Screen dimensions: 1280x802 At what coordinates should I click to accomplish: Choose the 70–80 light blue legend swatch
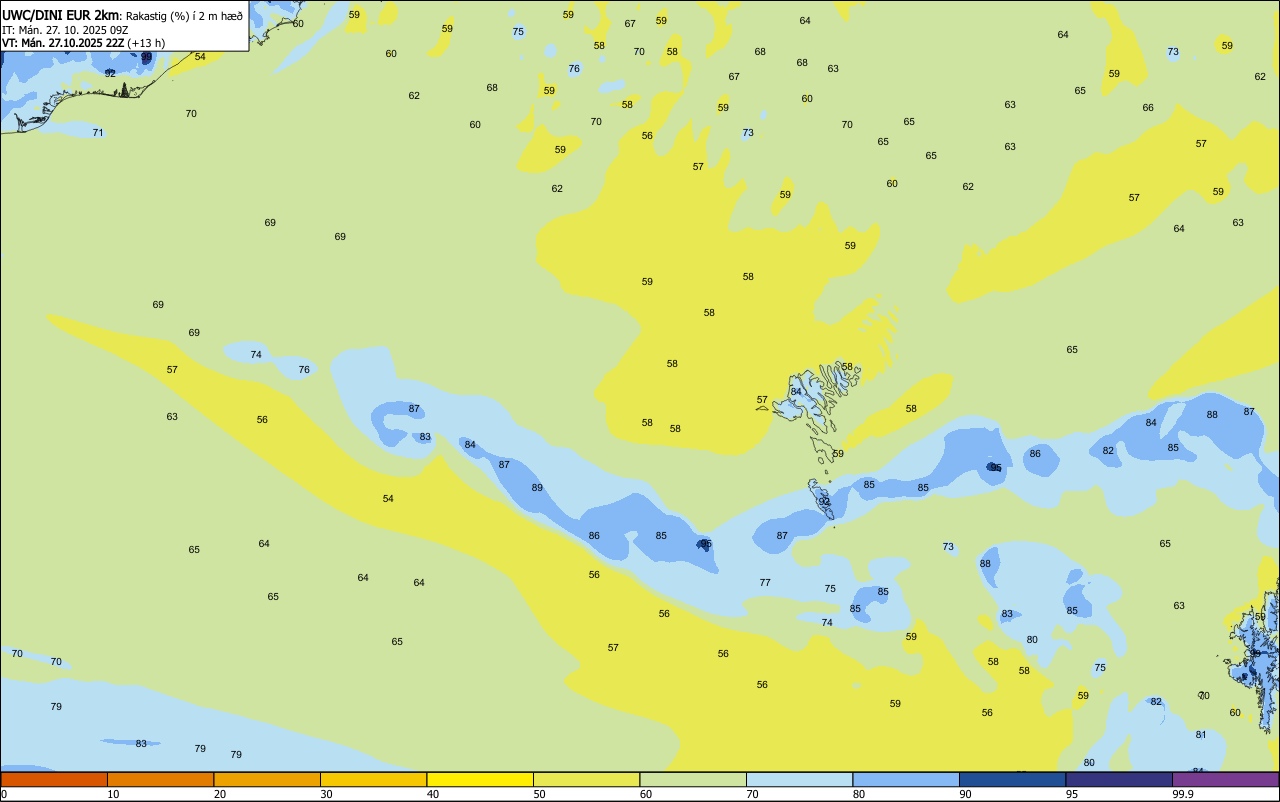[x=799, y=779]
